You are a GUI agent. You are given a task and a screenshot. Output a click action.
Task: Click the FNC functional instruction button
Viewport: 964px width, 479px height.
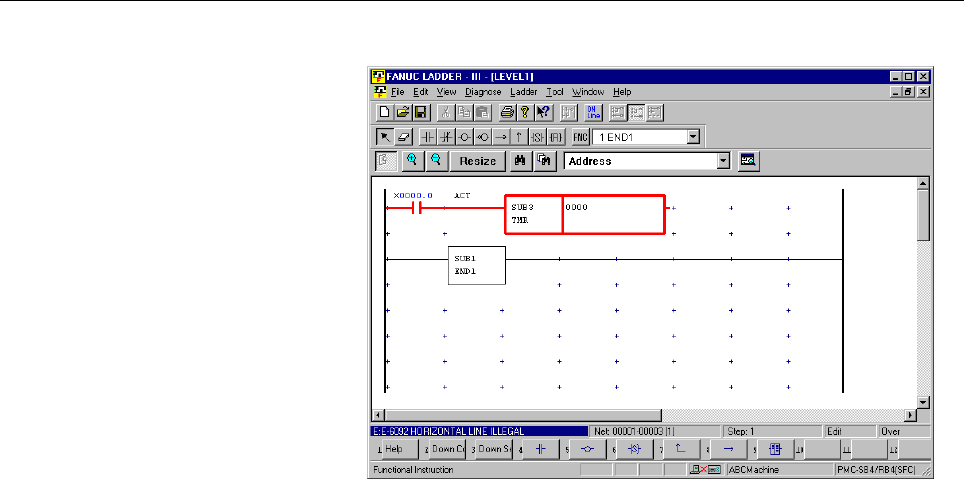point(580,137)
